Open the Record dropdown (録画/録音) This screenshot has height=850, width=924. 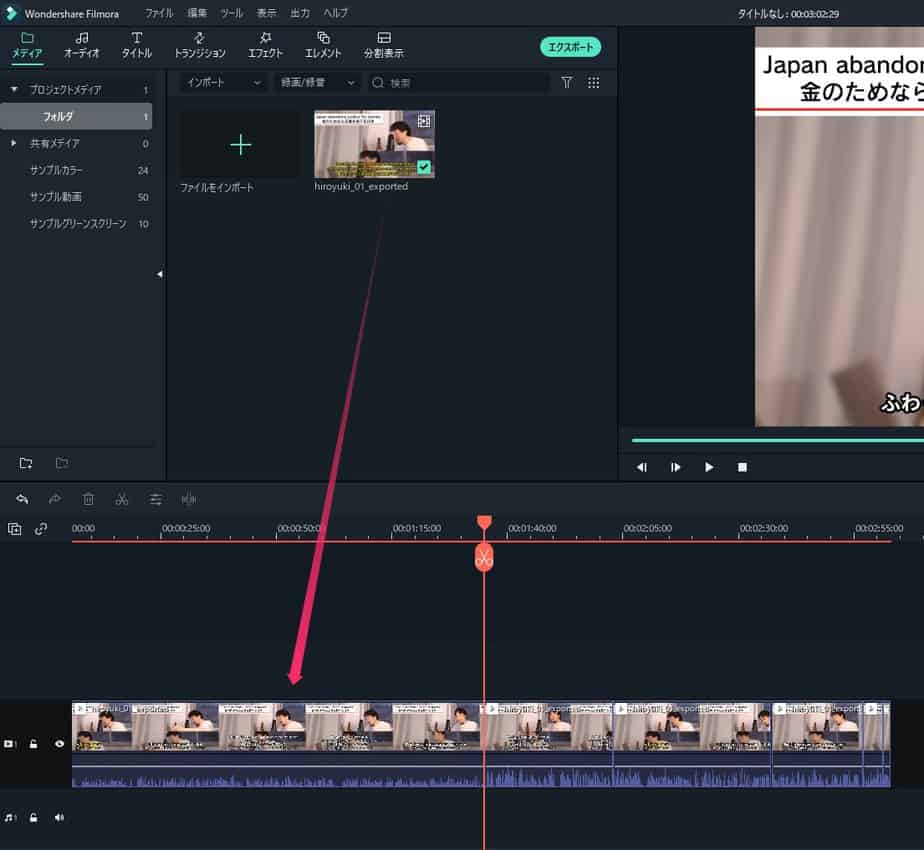pos(318,83)
